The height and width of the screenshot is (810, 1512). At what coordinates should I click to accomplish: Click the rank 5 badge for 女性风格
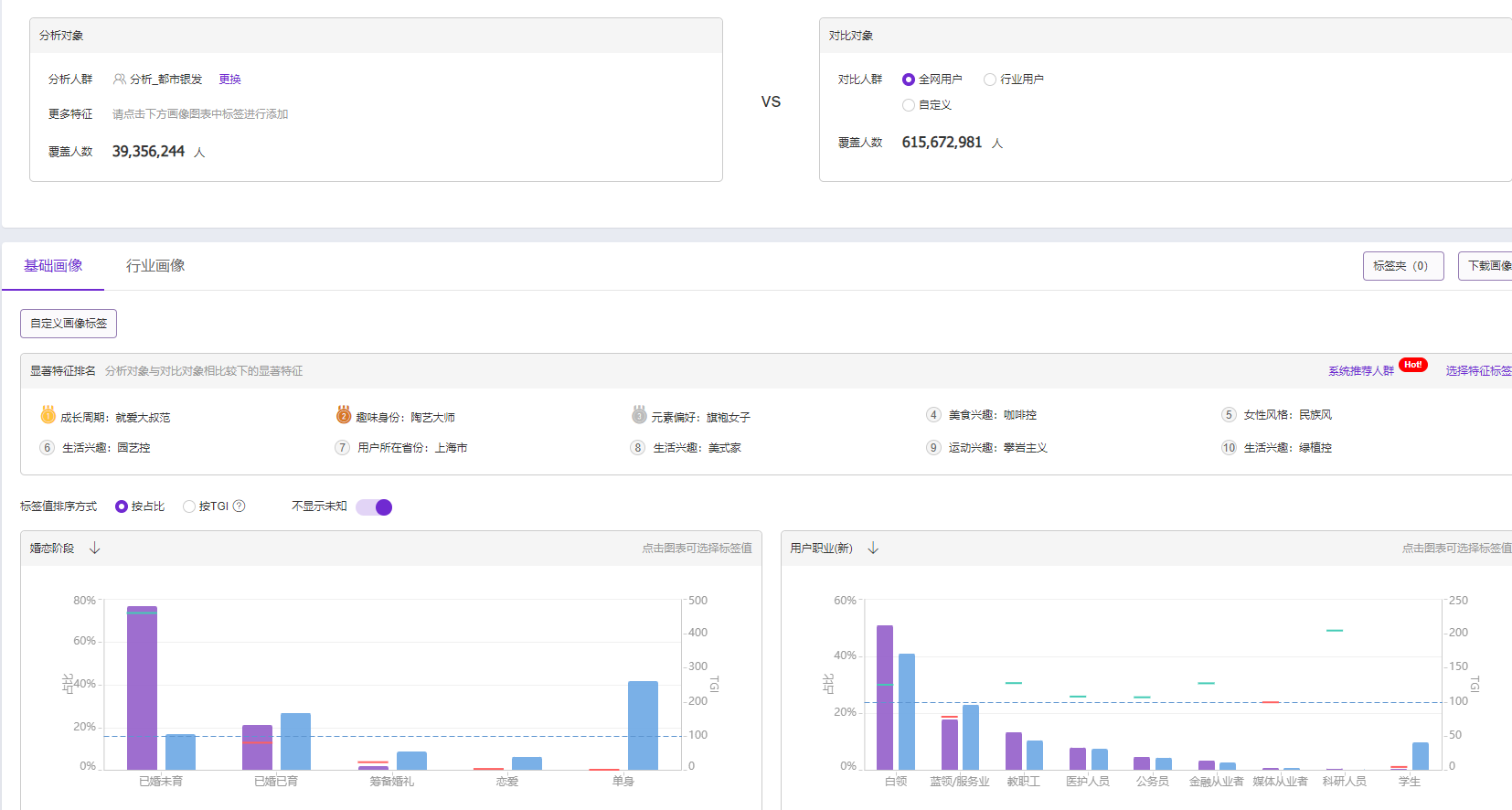coord(1229,415)
